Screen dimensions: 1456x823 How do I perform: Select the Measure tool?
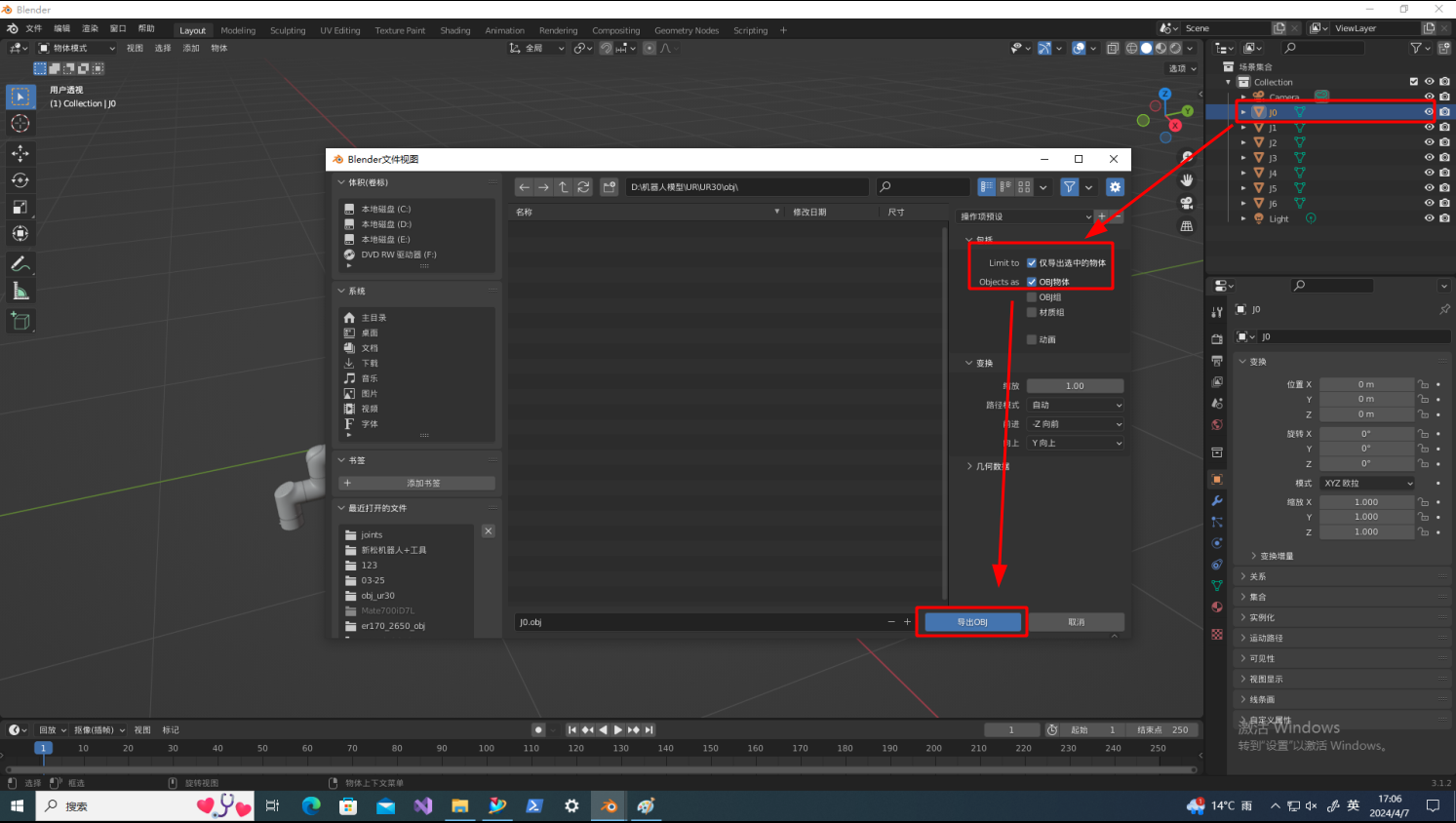point(20,291)
